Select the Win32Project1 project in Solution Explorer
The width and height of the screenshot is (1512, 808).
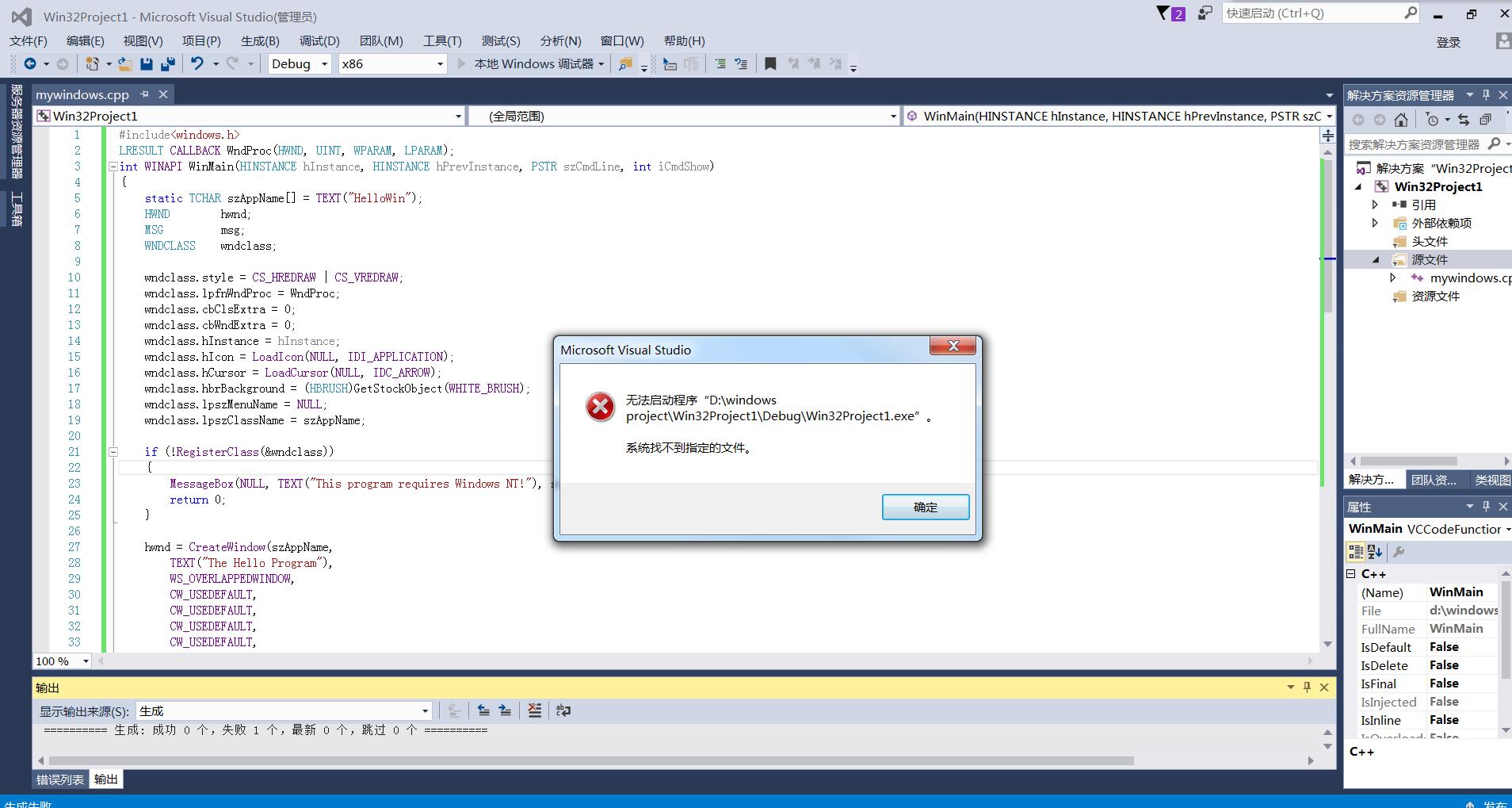click(x=1438, y=186)
